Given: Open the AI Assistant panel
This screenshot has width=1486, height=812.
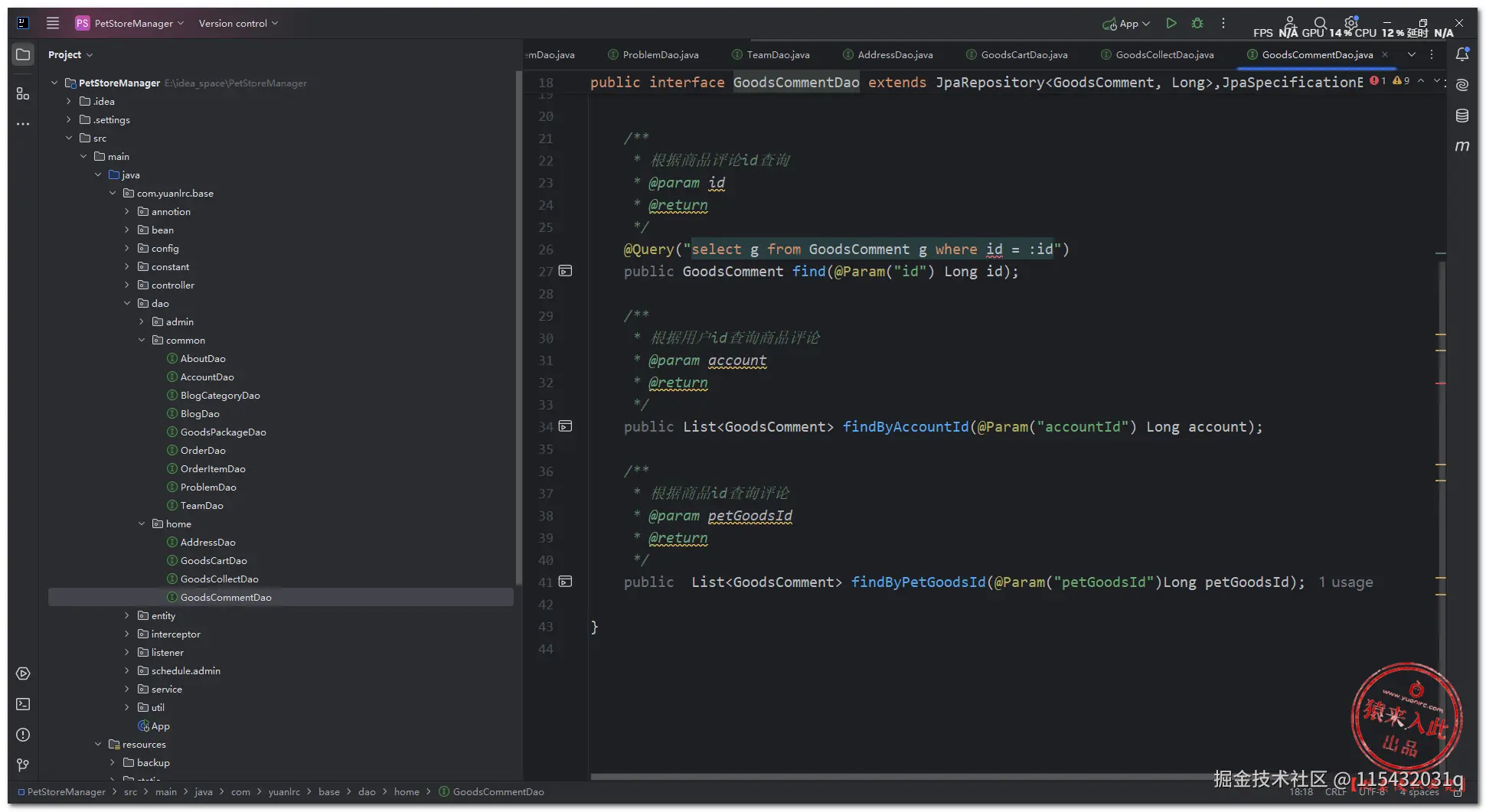Looking at the screenshot, I should [1462, 85].
